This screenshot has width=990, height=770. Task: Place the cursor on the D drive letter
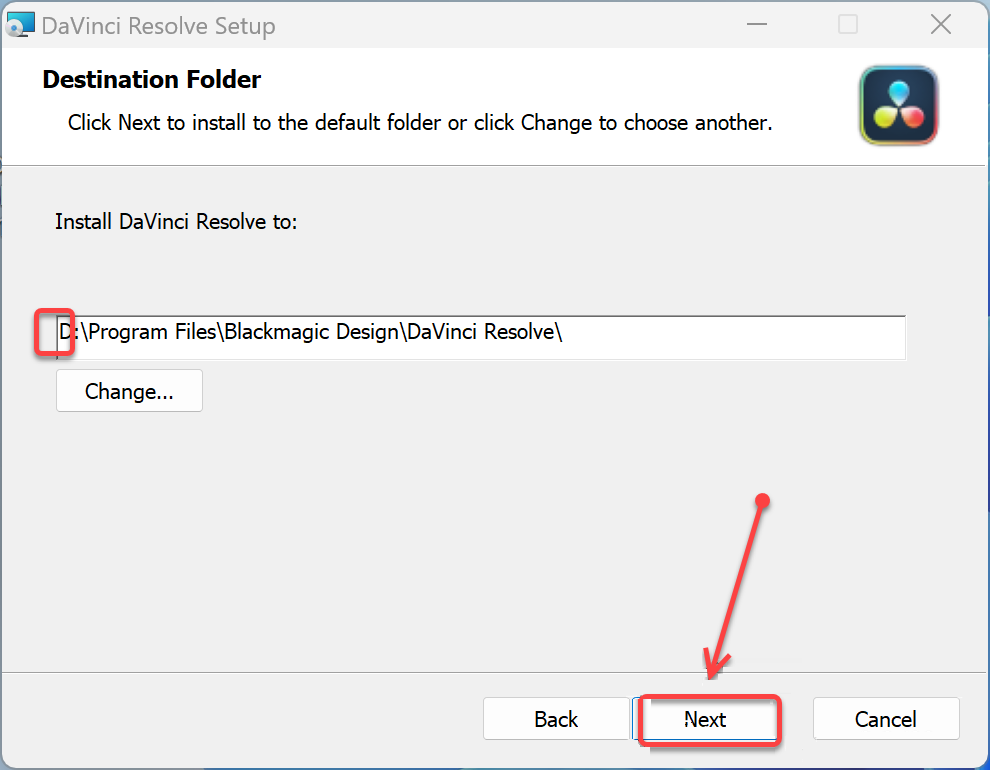(x=66, y=333)
